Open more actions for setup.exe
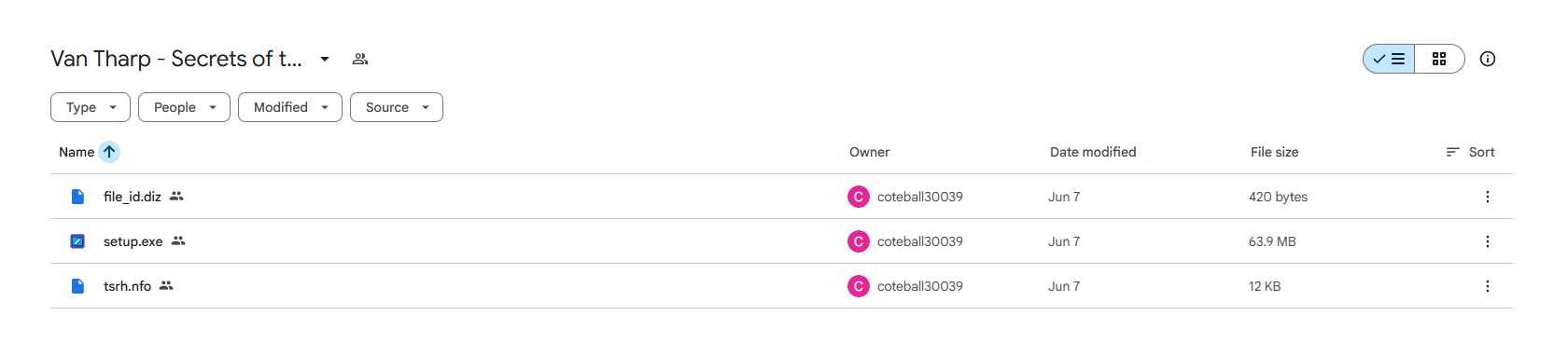The image size is (1568, 343). tap(1488, 241)
